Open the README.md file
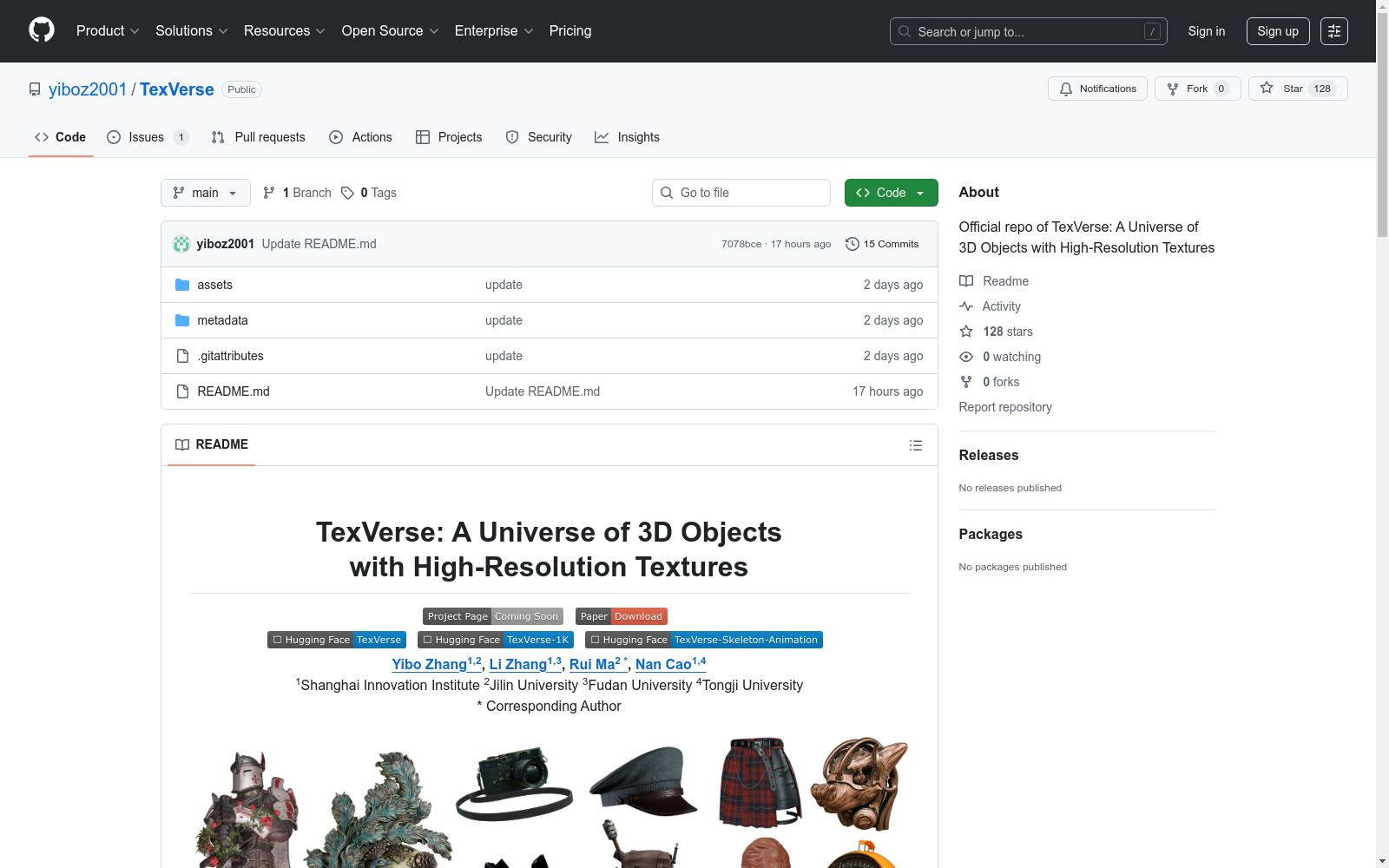The width and height of the screenshot is (1389, 868). point(234,391)
